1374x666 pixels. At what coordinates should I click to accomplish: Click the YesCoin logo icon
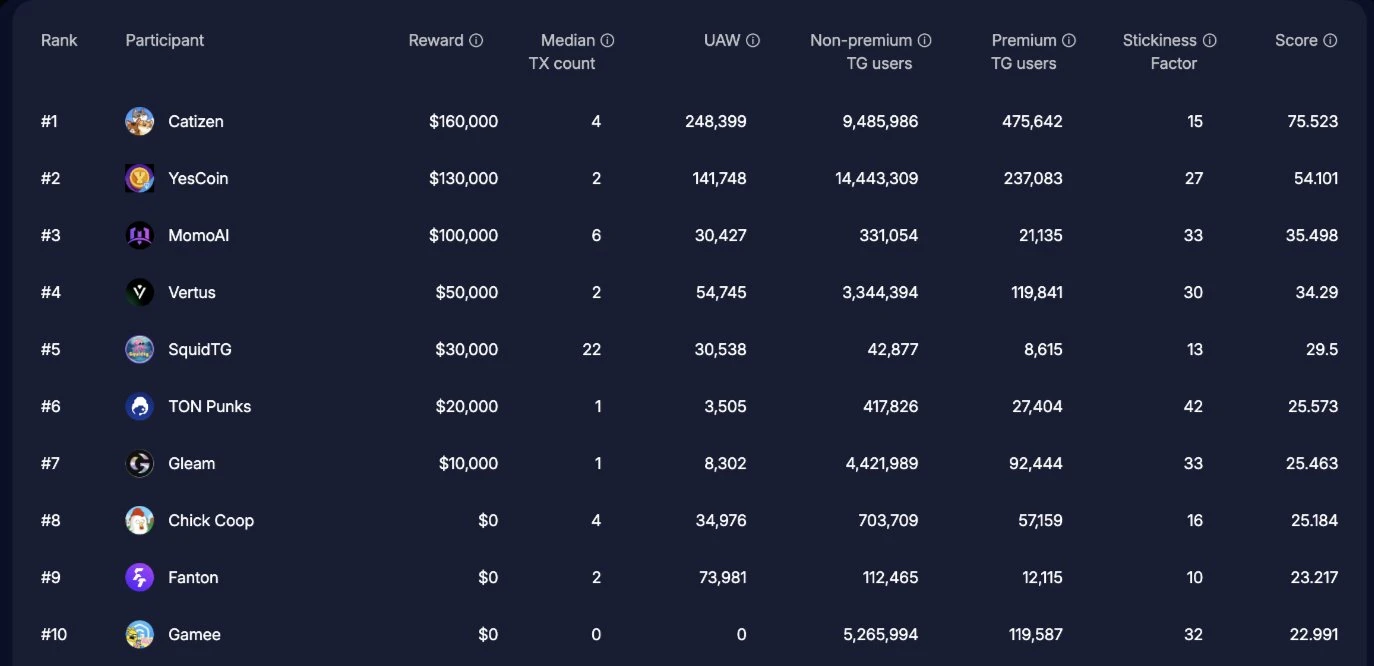pyautogui.click(x=139, y=178)
